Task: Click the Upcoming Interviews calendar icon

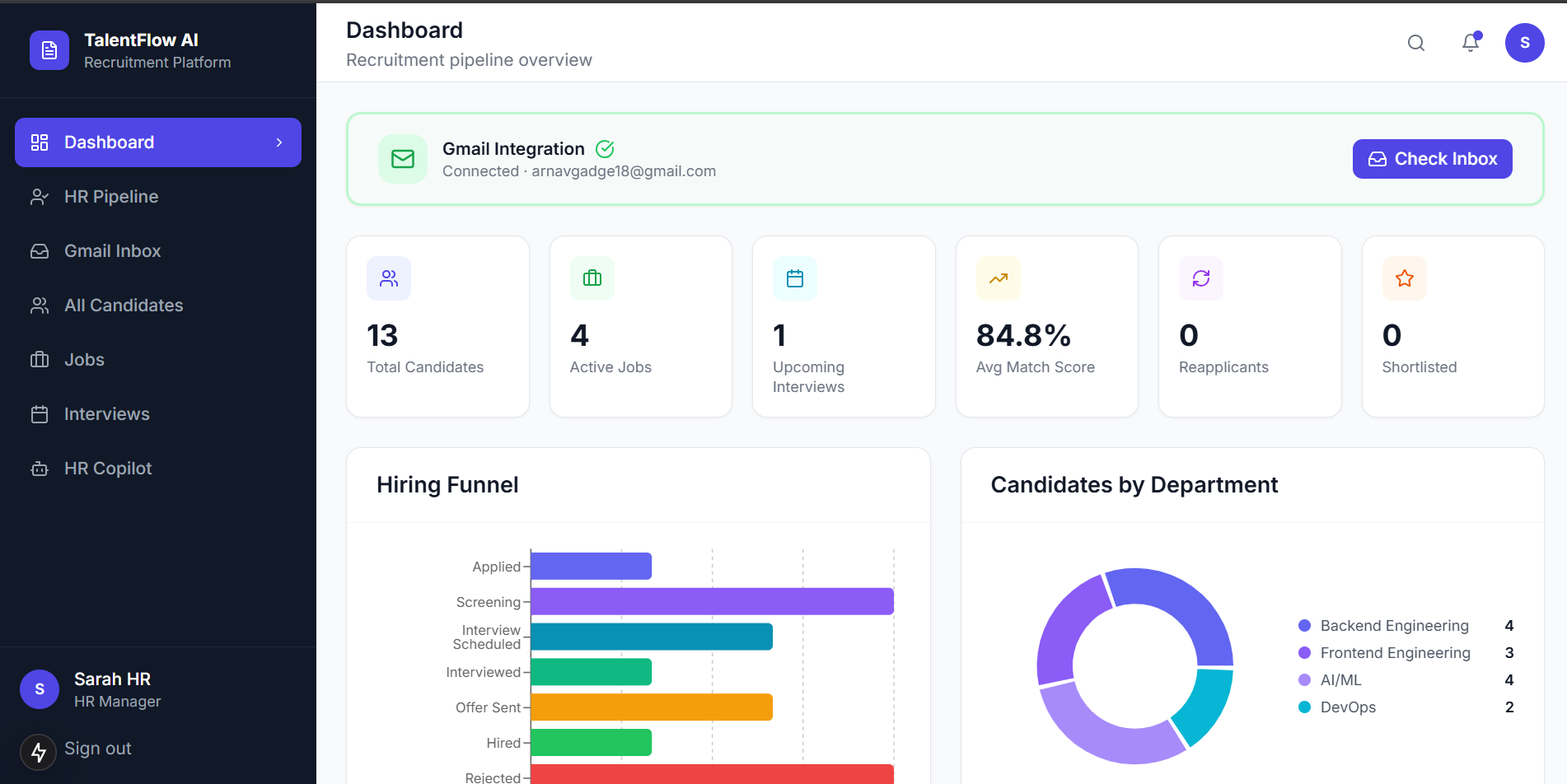Action: tap(795, 278)
